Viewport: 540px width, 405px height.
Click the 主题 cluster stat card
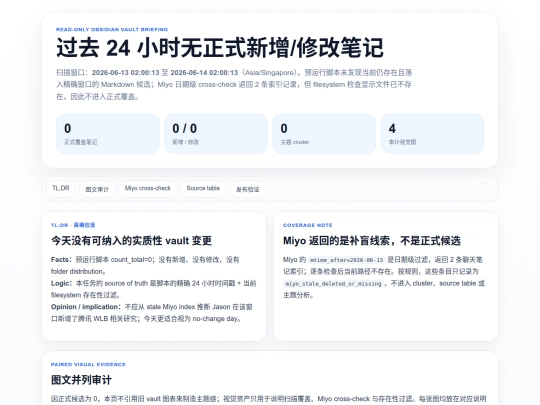(x=324, y=133)
